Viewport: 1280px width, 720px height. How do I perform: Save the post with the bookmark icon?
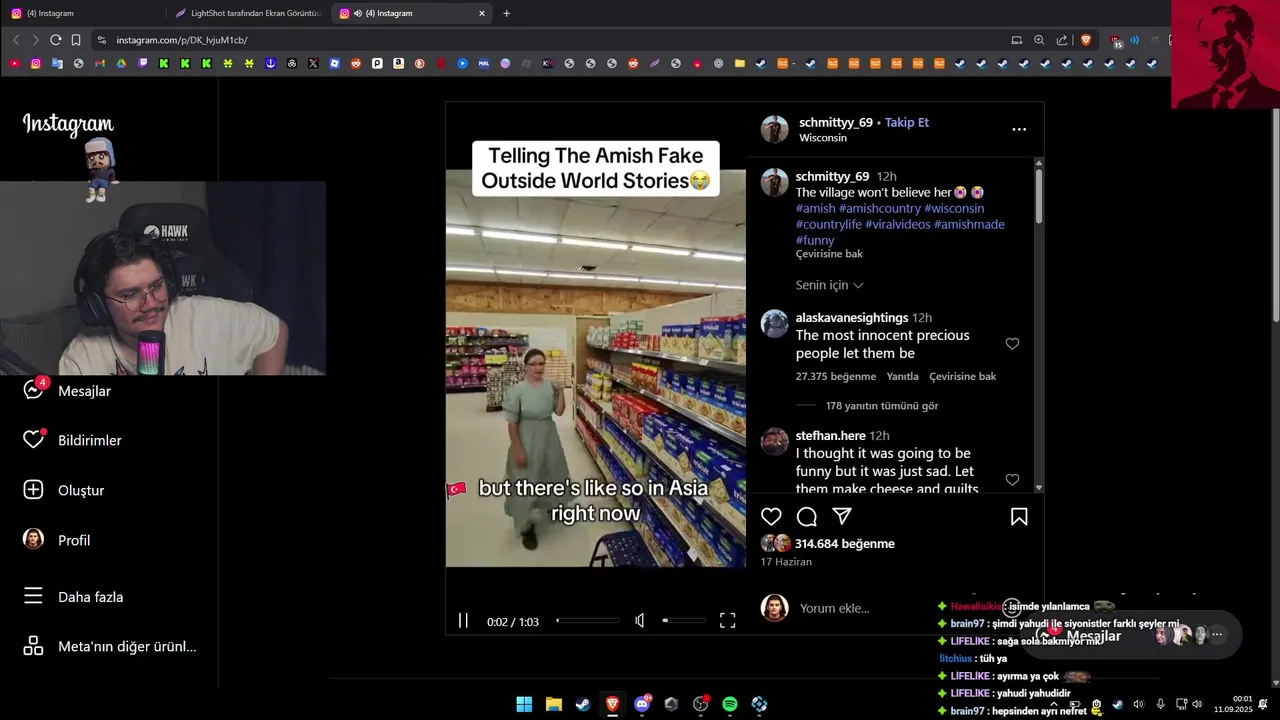tap(1019, 517)
